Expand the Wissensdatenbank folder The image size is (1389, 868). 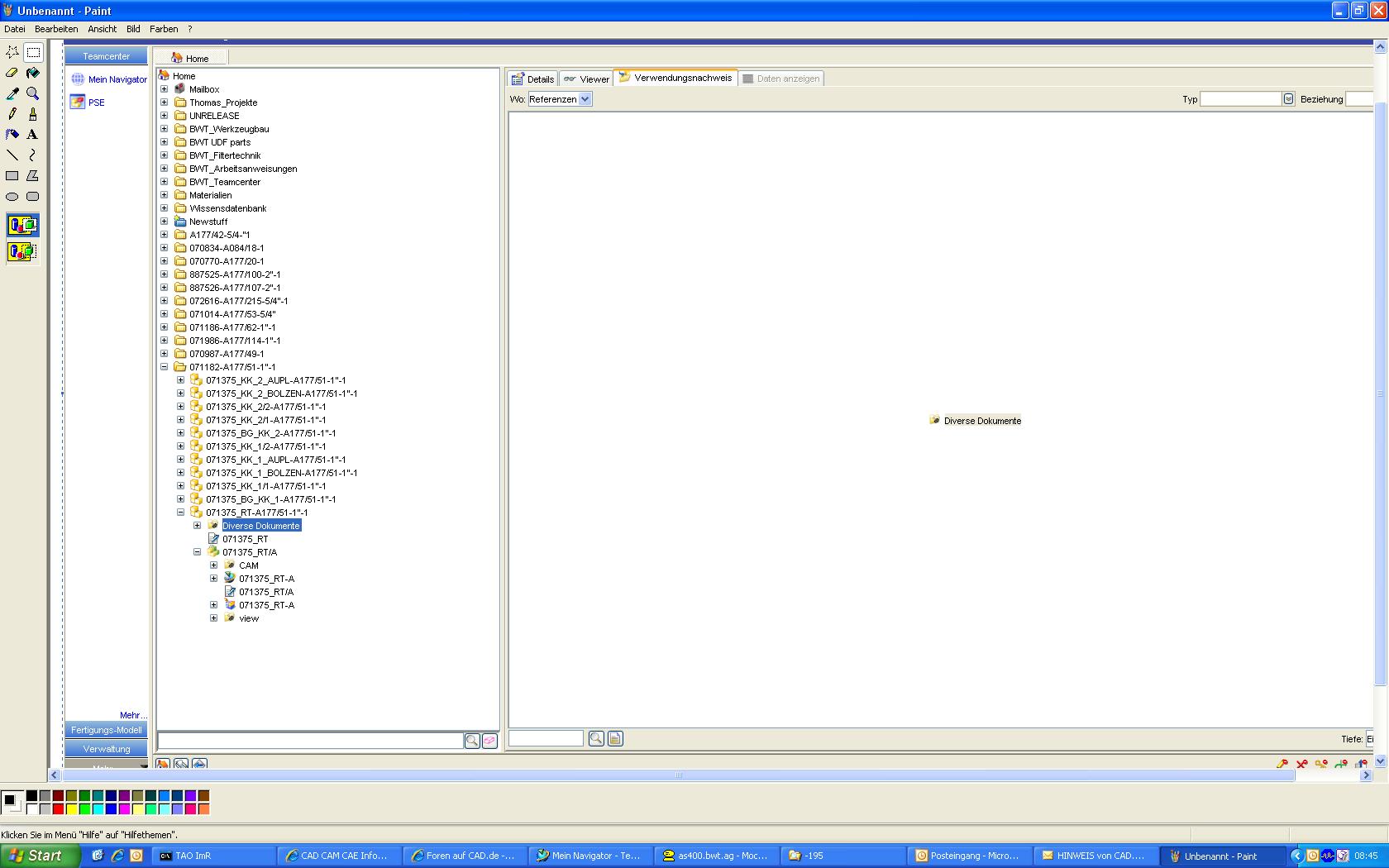point(165,208)
